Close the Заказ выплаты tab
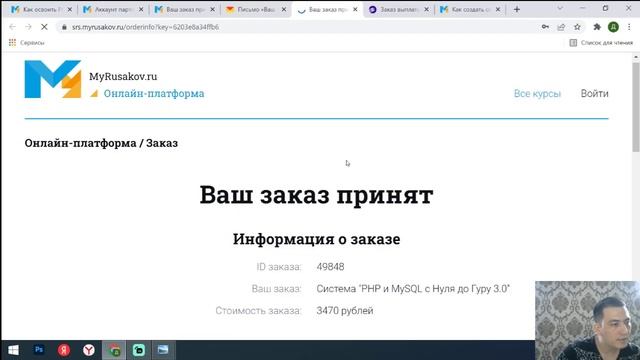This screenshot has height=360, width=640. tap(426, 9)
